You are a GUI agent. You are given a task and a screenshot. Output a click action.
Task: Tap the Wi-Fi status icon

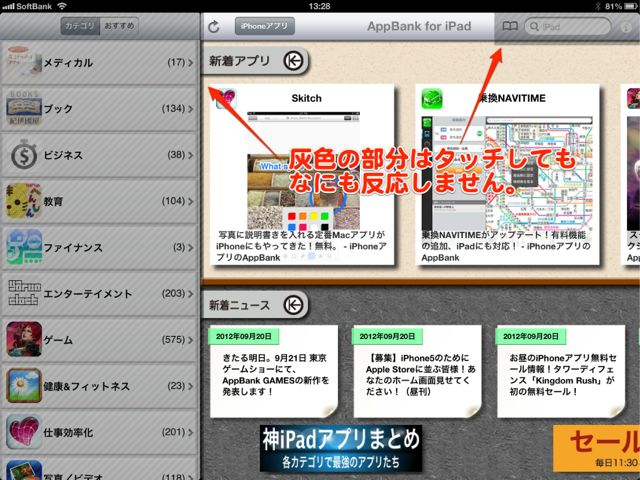pyautogui.click(x=62, y=6)
